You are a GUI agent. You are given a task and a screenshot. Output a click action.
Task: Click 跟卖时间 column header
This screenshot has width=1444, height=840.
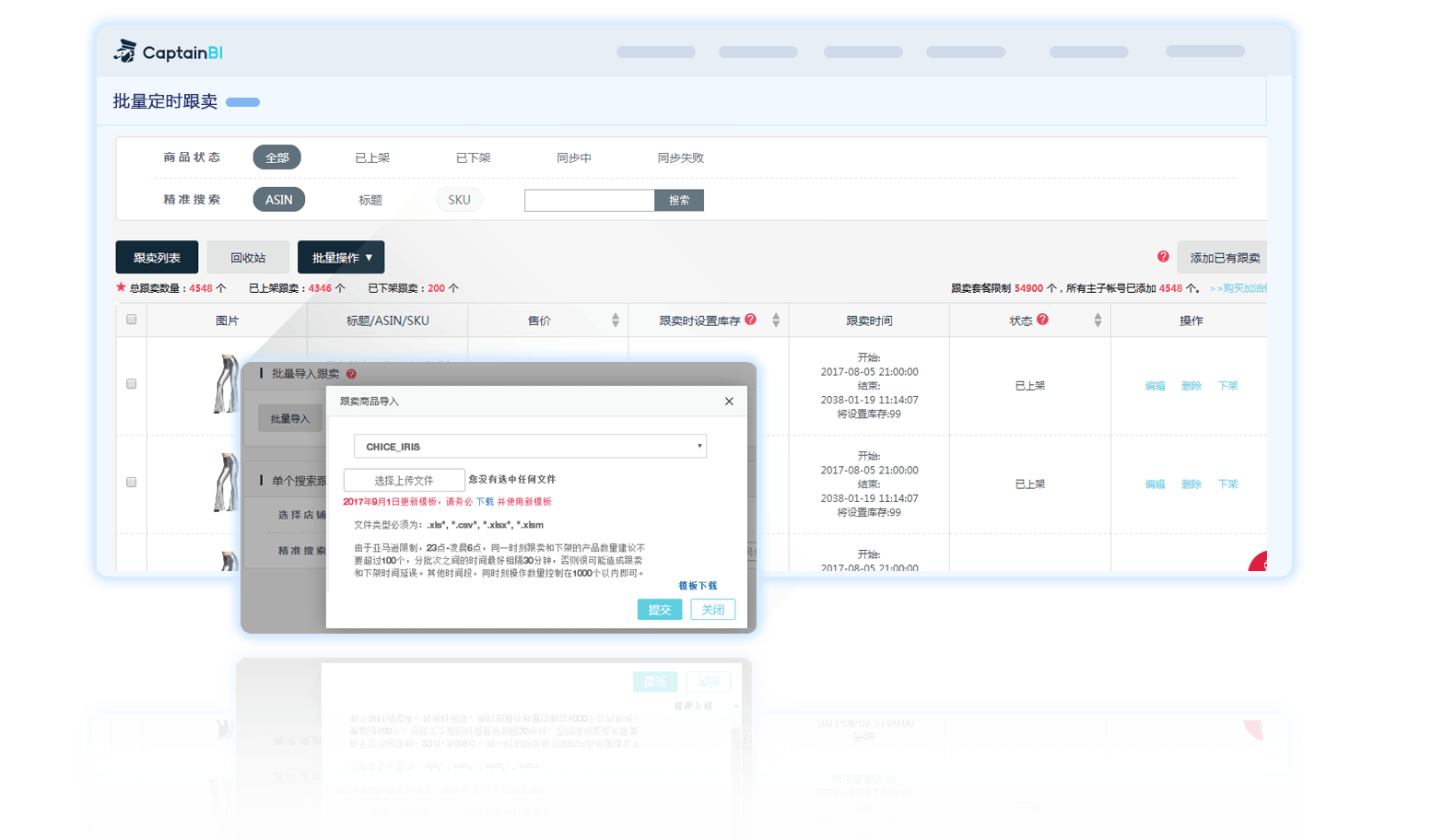pyautogui.click(x=869, y=321)
